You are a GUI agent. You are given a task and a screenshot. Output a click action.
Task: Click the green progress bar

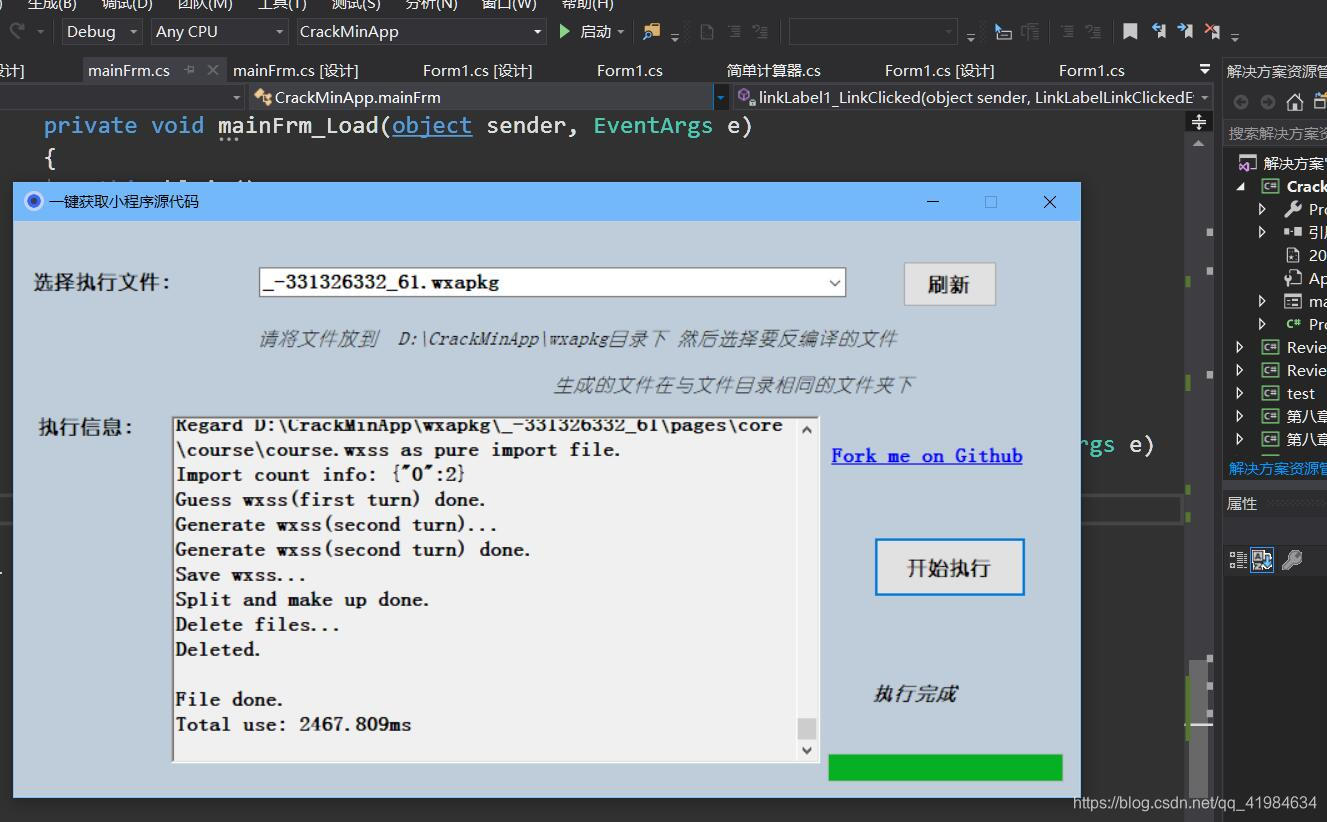pos(944,766)
